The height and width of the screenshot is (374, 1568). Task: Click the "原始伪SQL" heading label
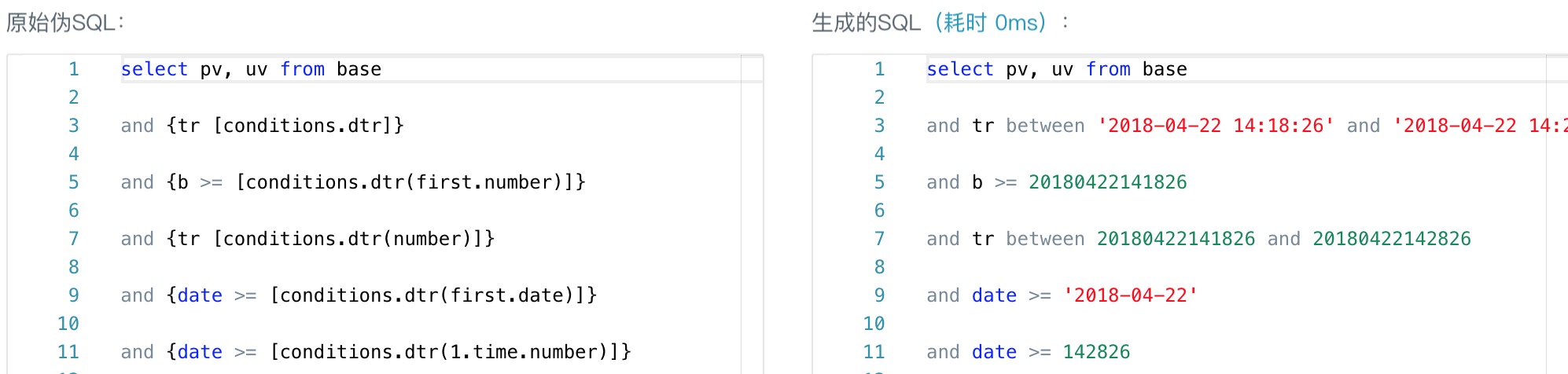[x=63, y=23]
